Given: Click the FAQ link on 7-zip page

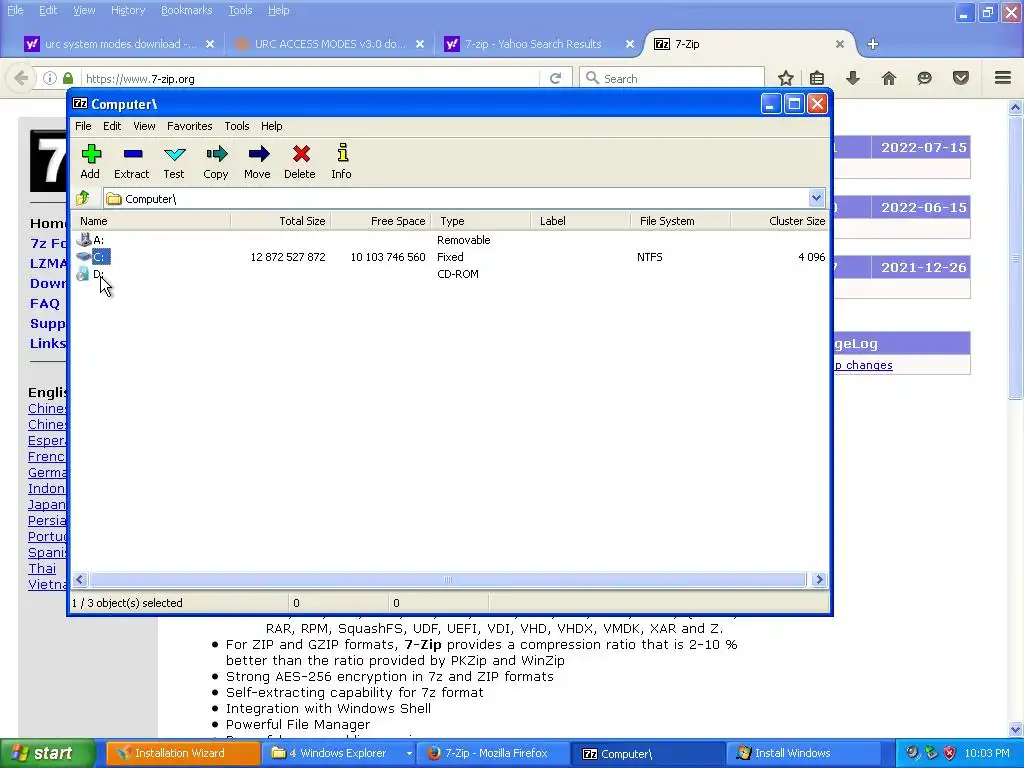Looking at the screenshot, I should [44, 303].
